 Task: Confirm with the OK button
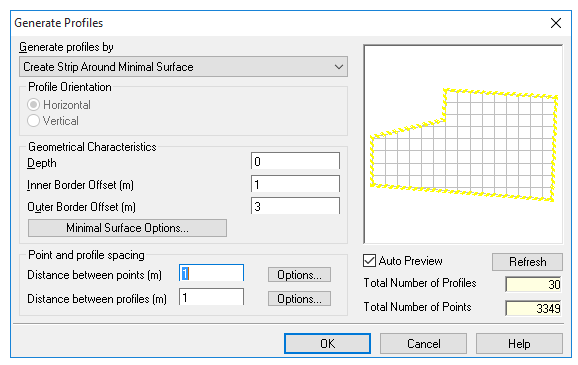tap(327, 344)
